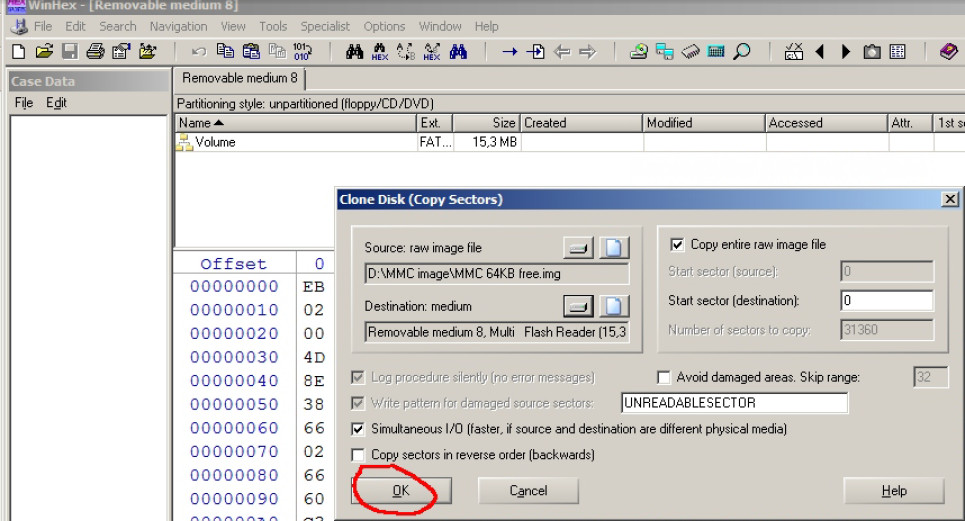Screen dimensions: 965x521
Task: Toggle Copy entire raw image file checkbox
Action: [x=677, y=245]
